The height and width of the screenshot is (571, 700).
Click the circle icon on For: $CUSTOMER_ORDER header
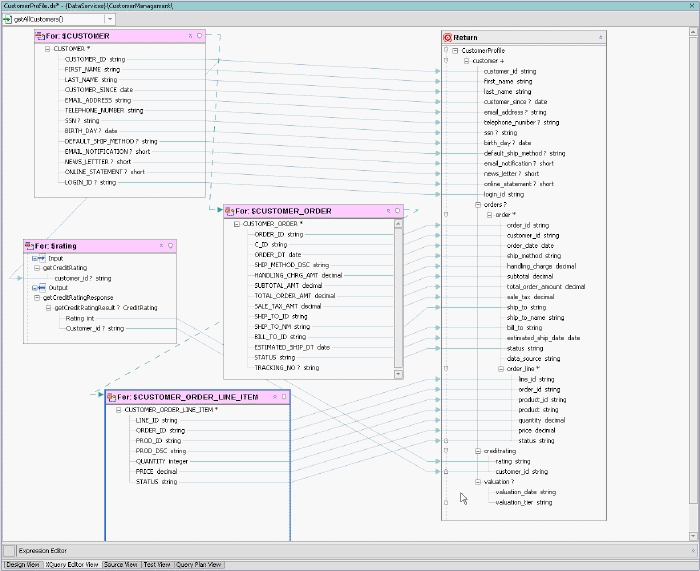click(x=397, y=211)
